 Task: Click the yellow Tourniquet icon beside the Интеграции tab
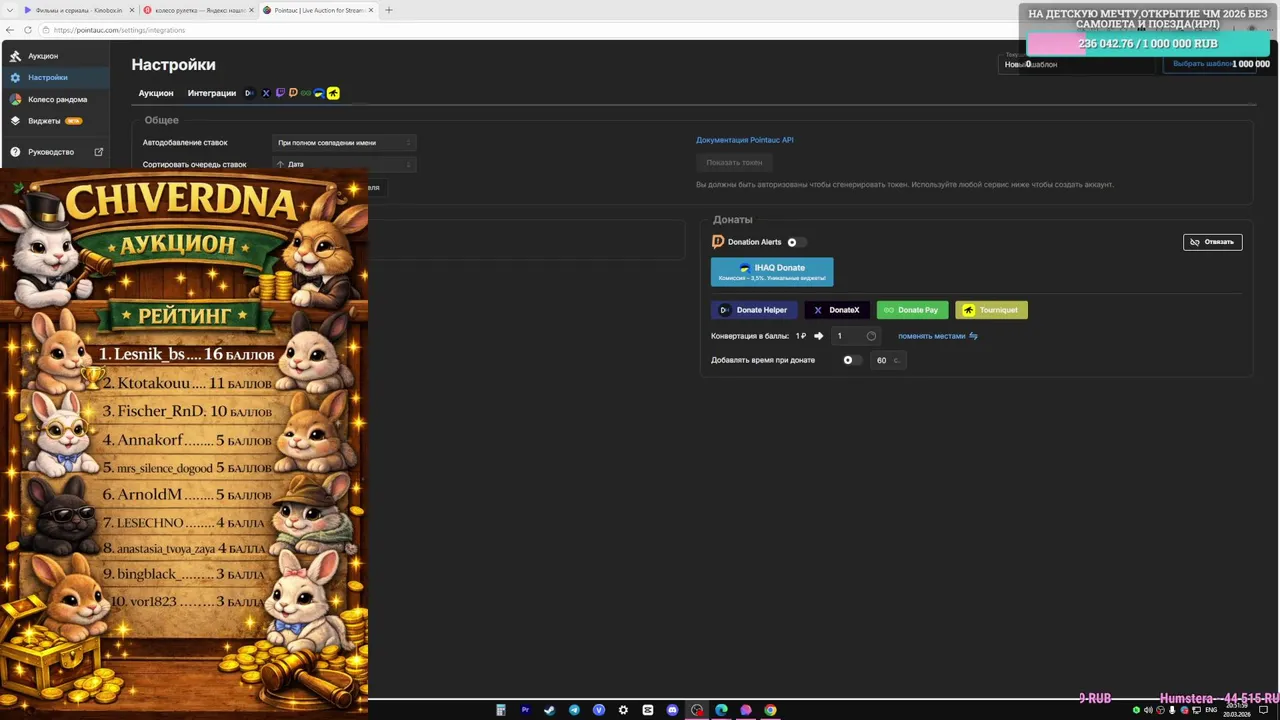pyautogui.click(x=333, y=93)
